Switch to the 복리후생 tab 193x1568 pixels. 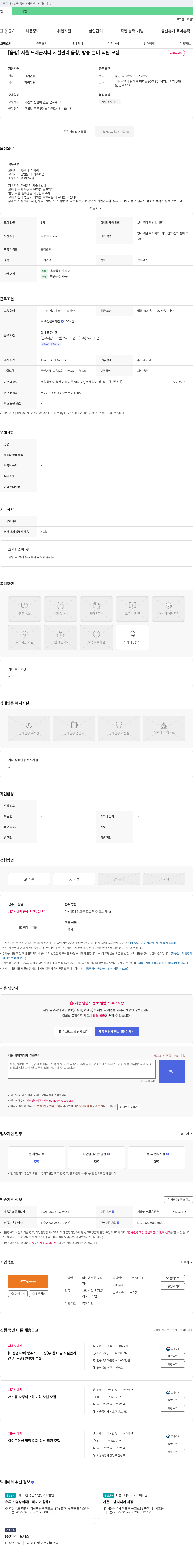(113, 44)
